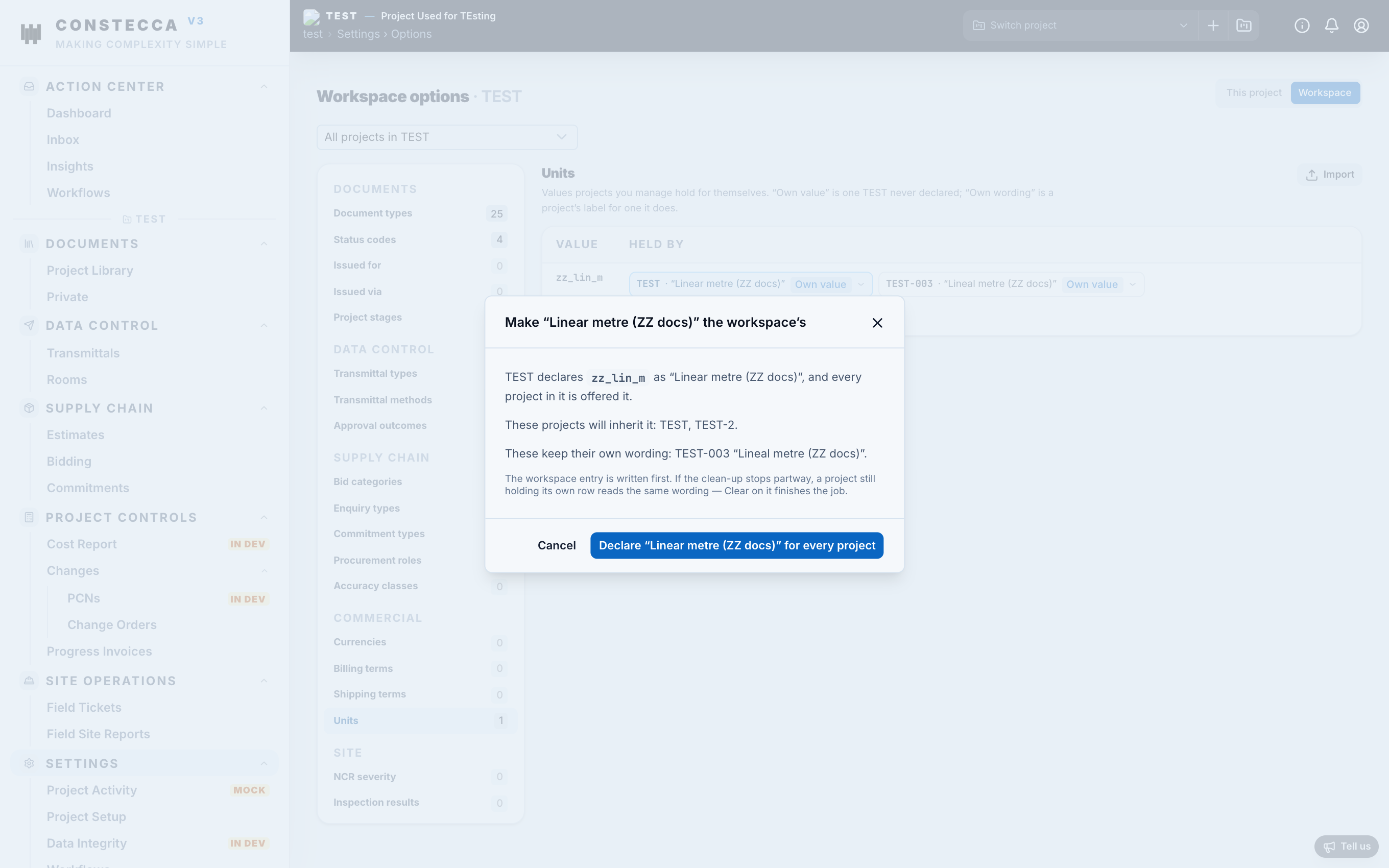This screenshot has width=1389, height=868.
Task: Open NCR severity option category
Action: tap(420, 777)
